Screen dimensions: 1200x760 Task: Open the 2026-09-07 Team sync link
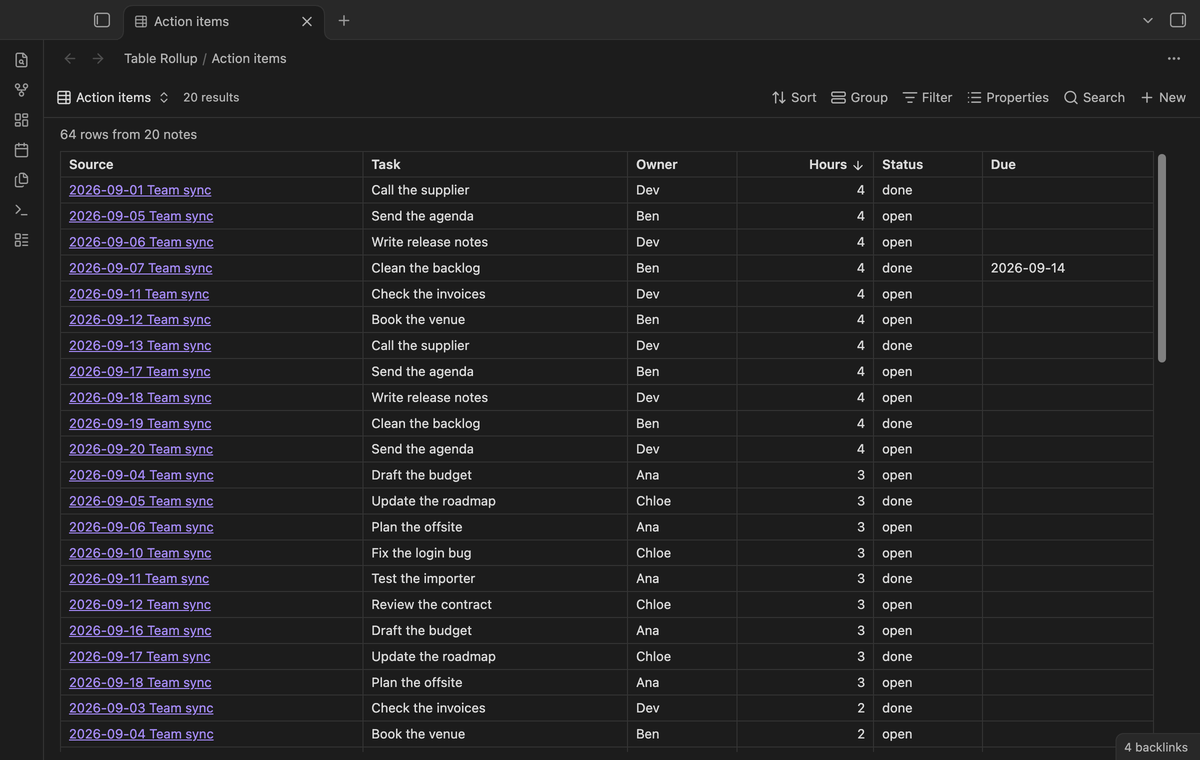(141, 268)
